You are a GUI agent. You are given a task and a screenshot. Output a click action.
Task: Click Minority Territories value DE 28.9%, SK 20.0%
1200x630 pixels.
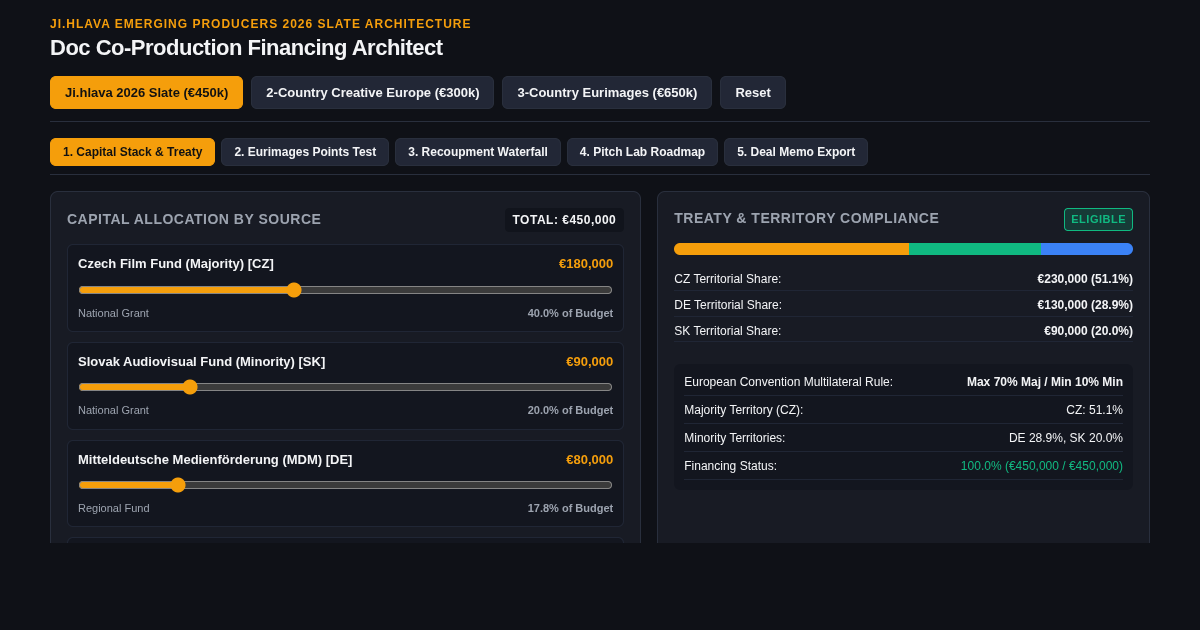1066,438
